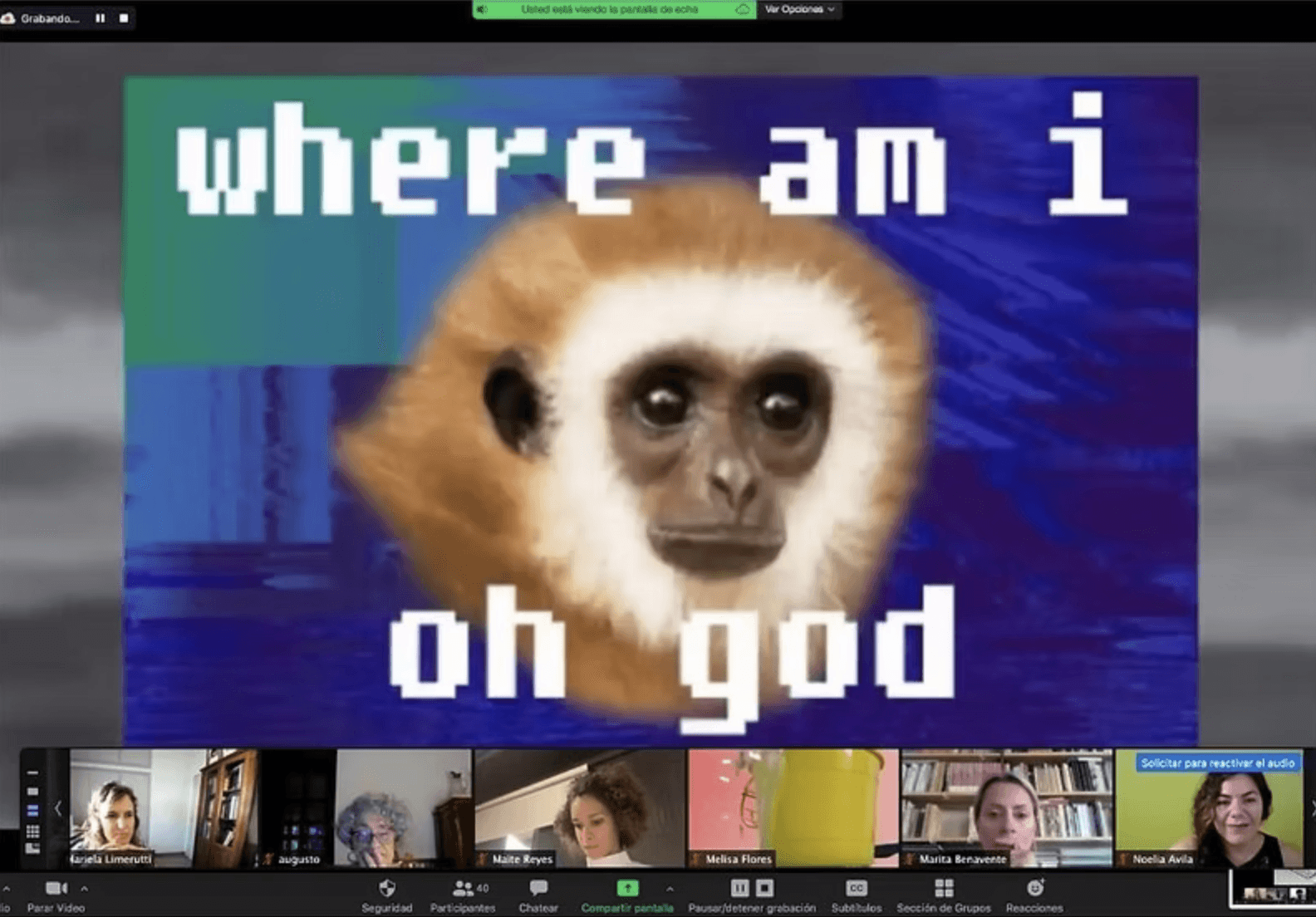
Task: Select the blue thumbnail strip view icon
Action: 33,811
